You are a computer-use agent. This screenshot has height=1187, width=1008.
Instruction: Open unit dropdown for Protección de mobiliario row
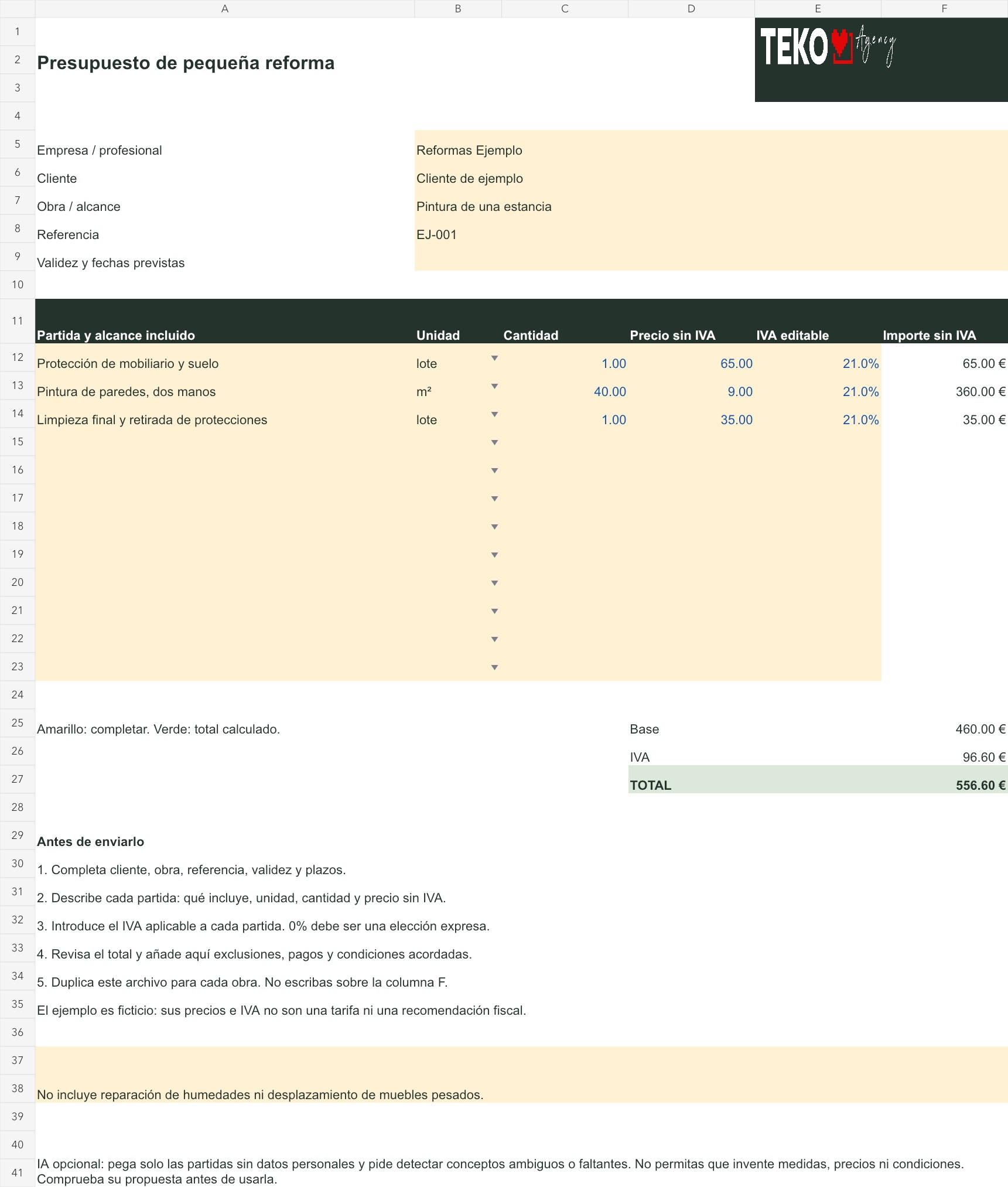[x=494, y=358]
